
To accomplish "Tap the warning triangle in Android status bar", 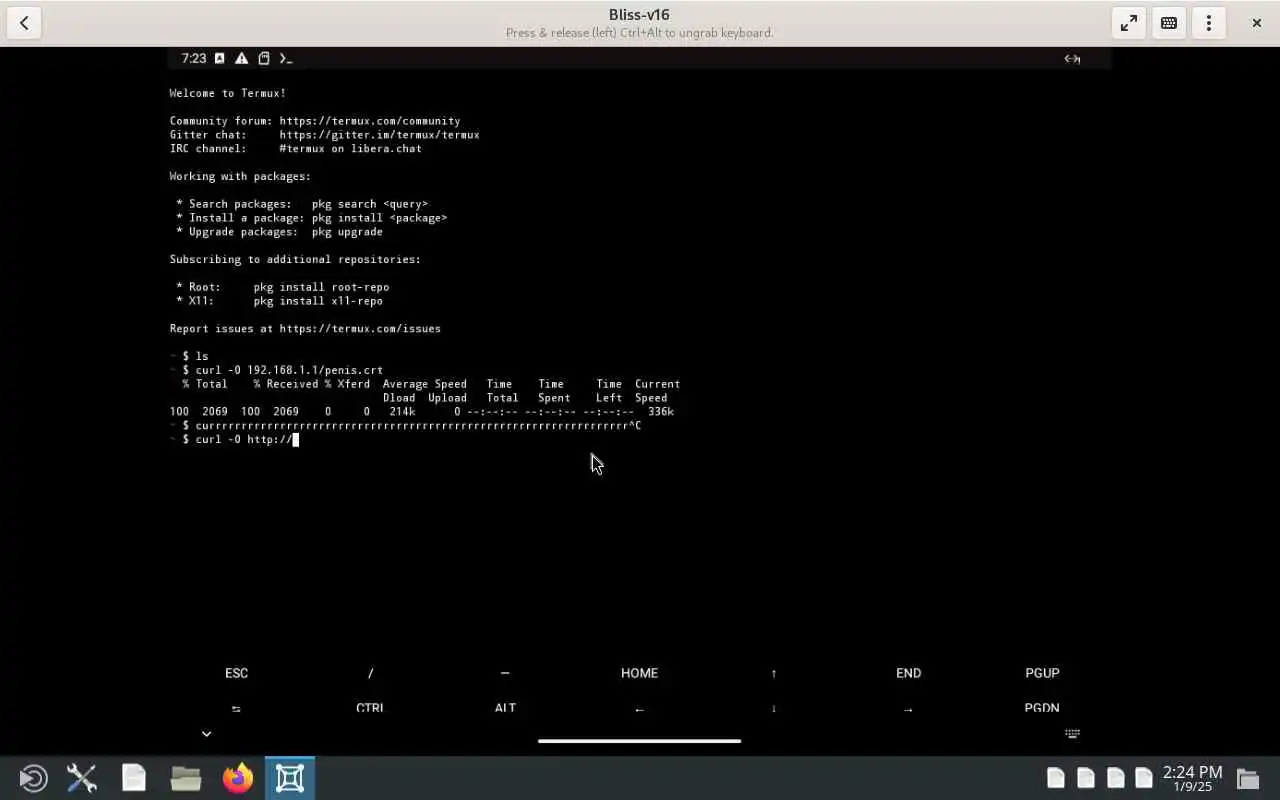I will click(241, 59).
